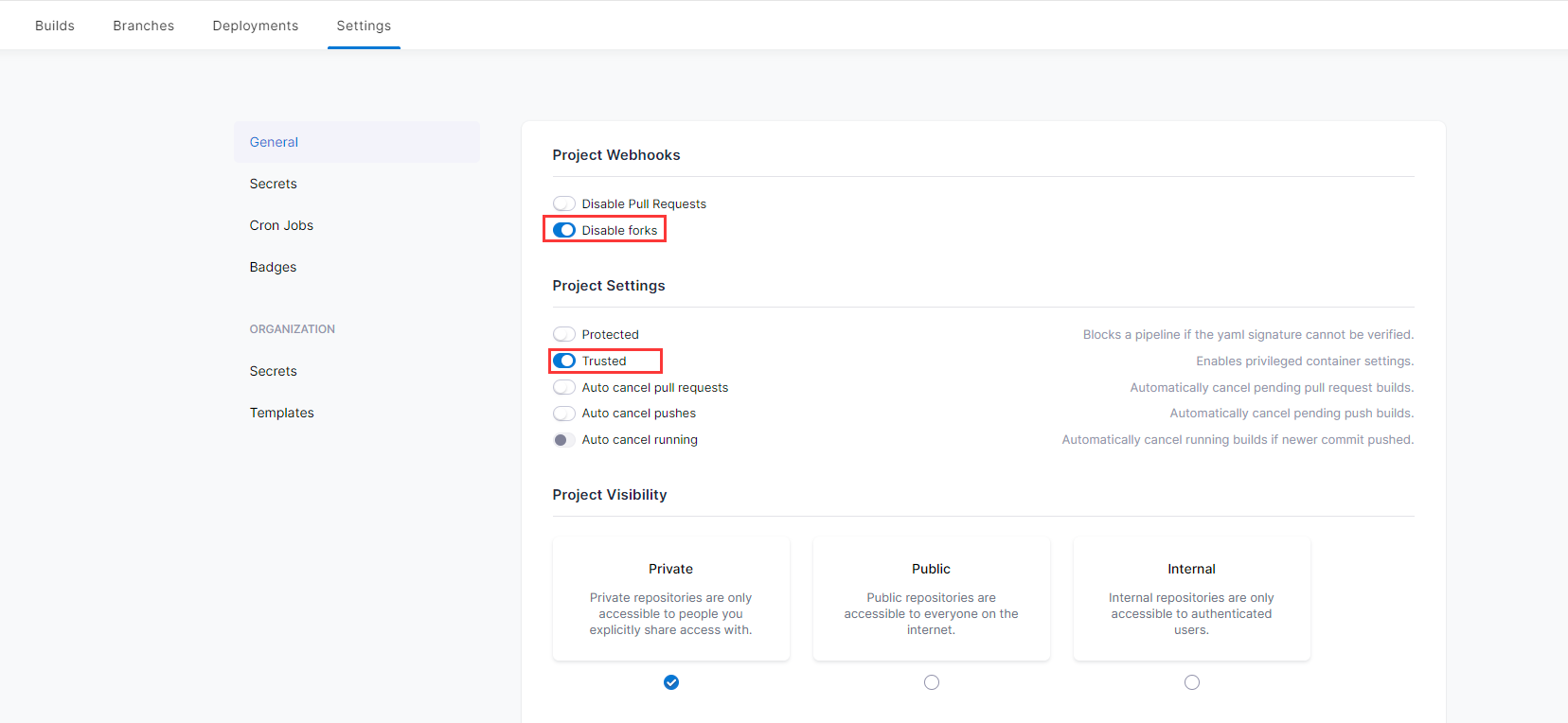Open organization Templates page
The image size is (1568, 723).
(281, 413)
